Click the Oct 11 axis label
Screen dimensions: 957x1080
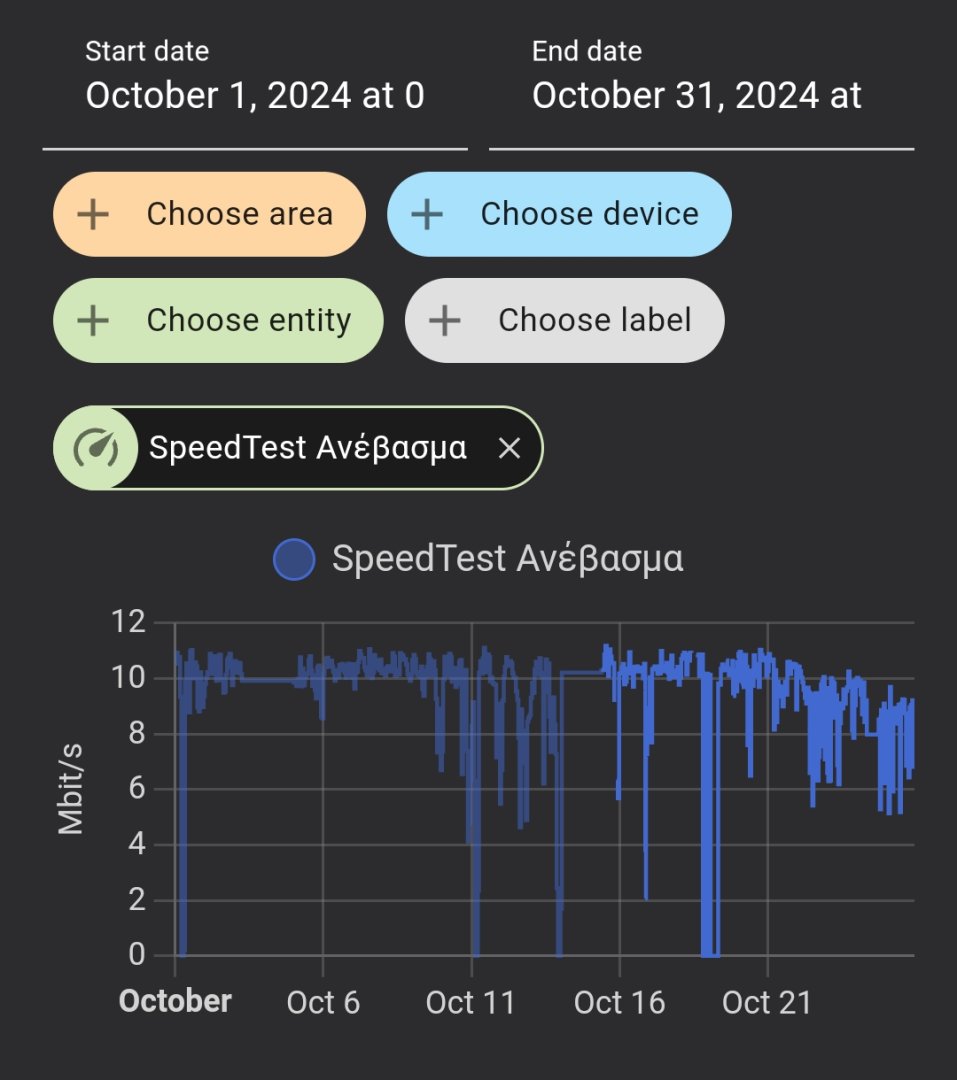[470, 1002]
